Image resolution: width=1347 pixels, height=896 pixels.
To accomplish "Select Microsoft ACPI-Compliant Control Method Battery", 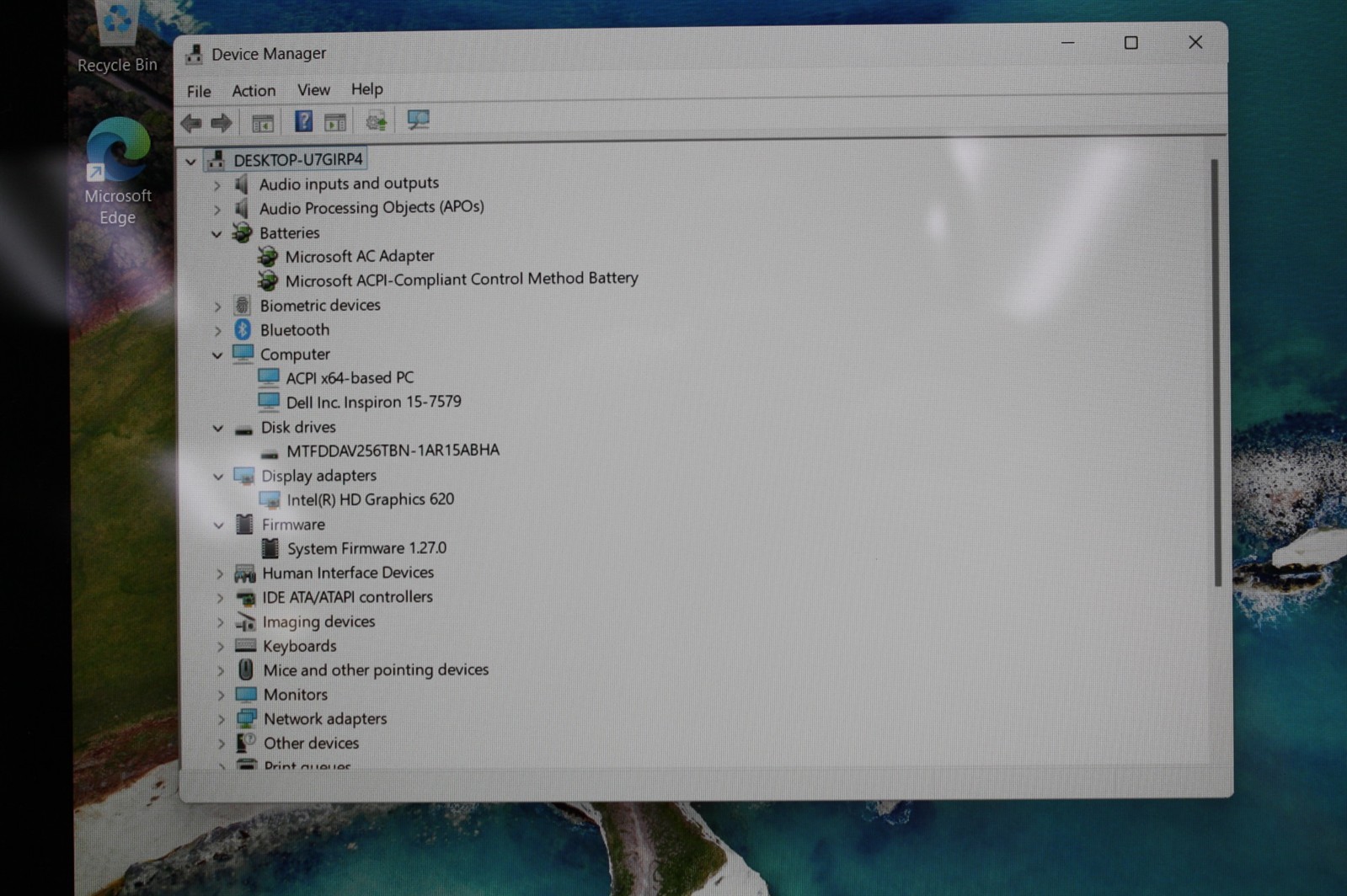I will point(462,279).
